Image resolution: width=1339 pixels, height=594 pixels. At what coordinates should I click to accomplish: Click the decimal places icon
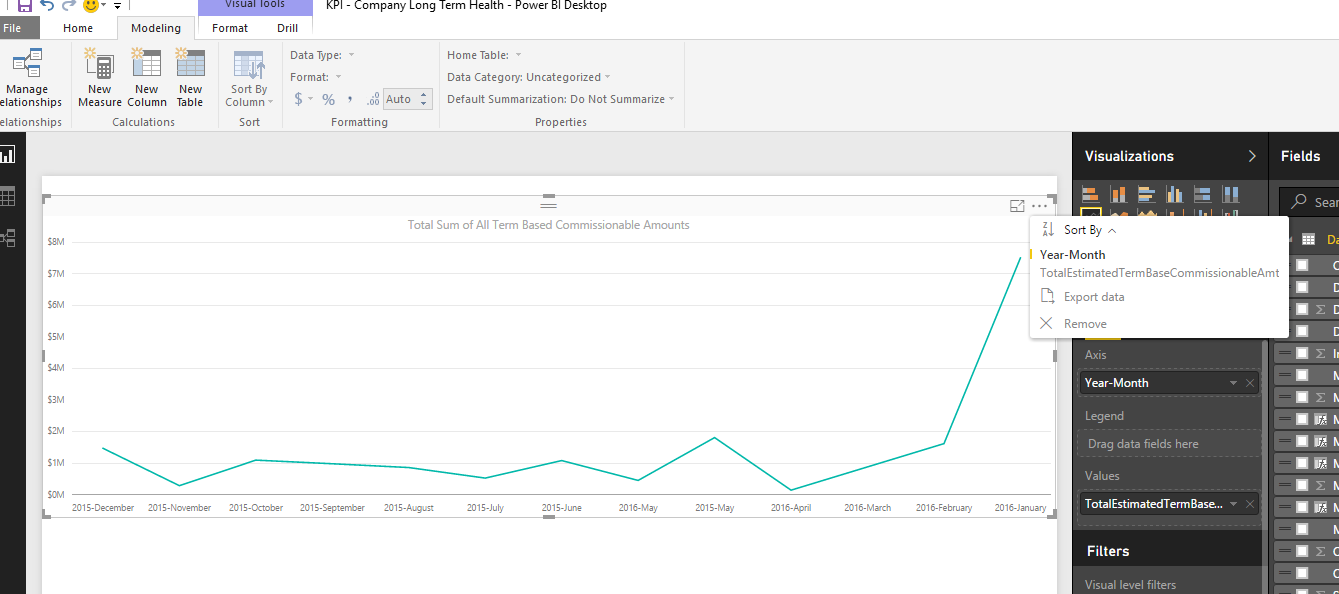373,99
